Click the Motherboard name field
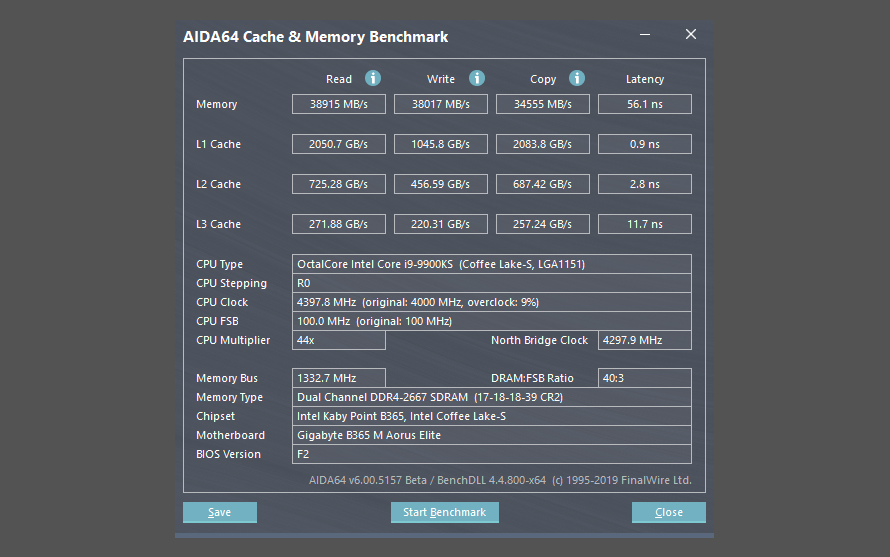 tap(492, 435)
